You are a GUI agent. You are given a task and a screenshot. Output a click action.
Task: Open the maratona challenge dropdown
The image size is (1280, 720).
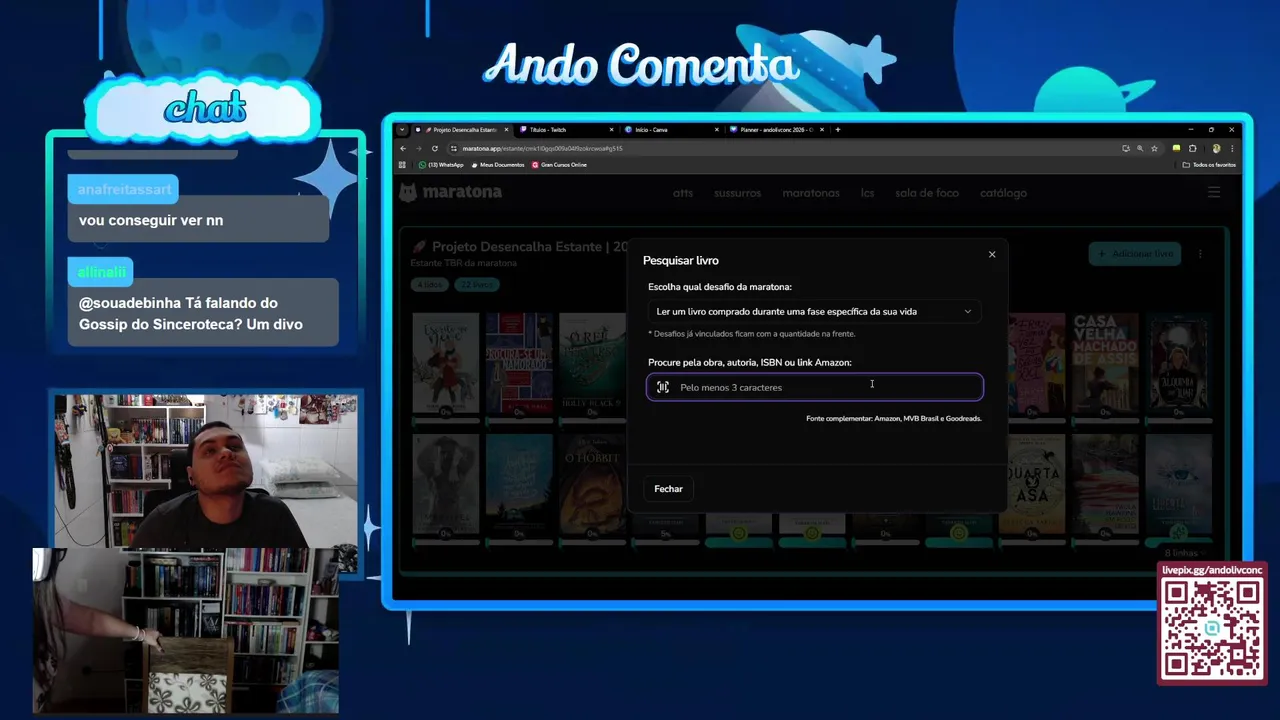tap(814, 311)
